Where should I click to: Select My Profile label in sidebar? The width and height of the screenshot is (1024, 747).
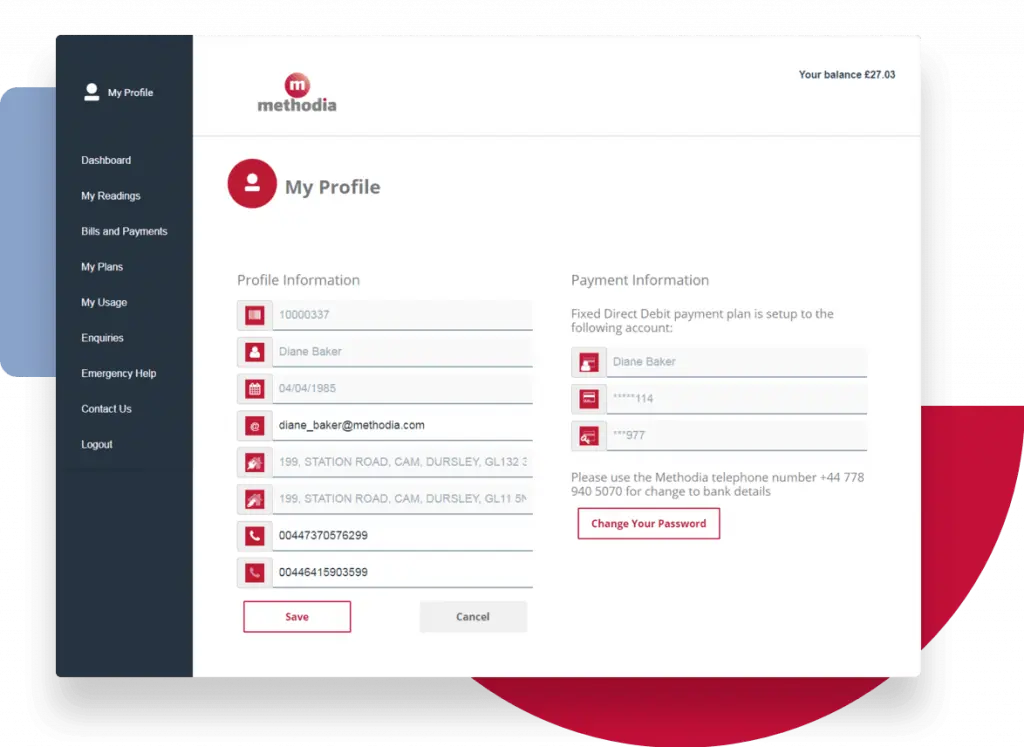(130, 93)
